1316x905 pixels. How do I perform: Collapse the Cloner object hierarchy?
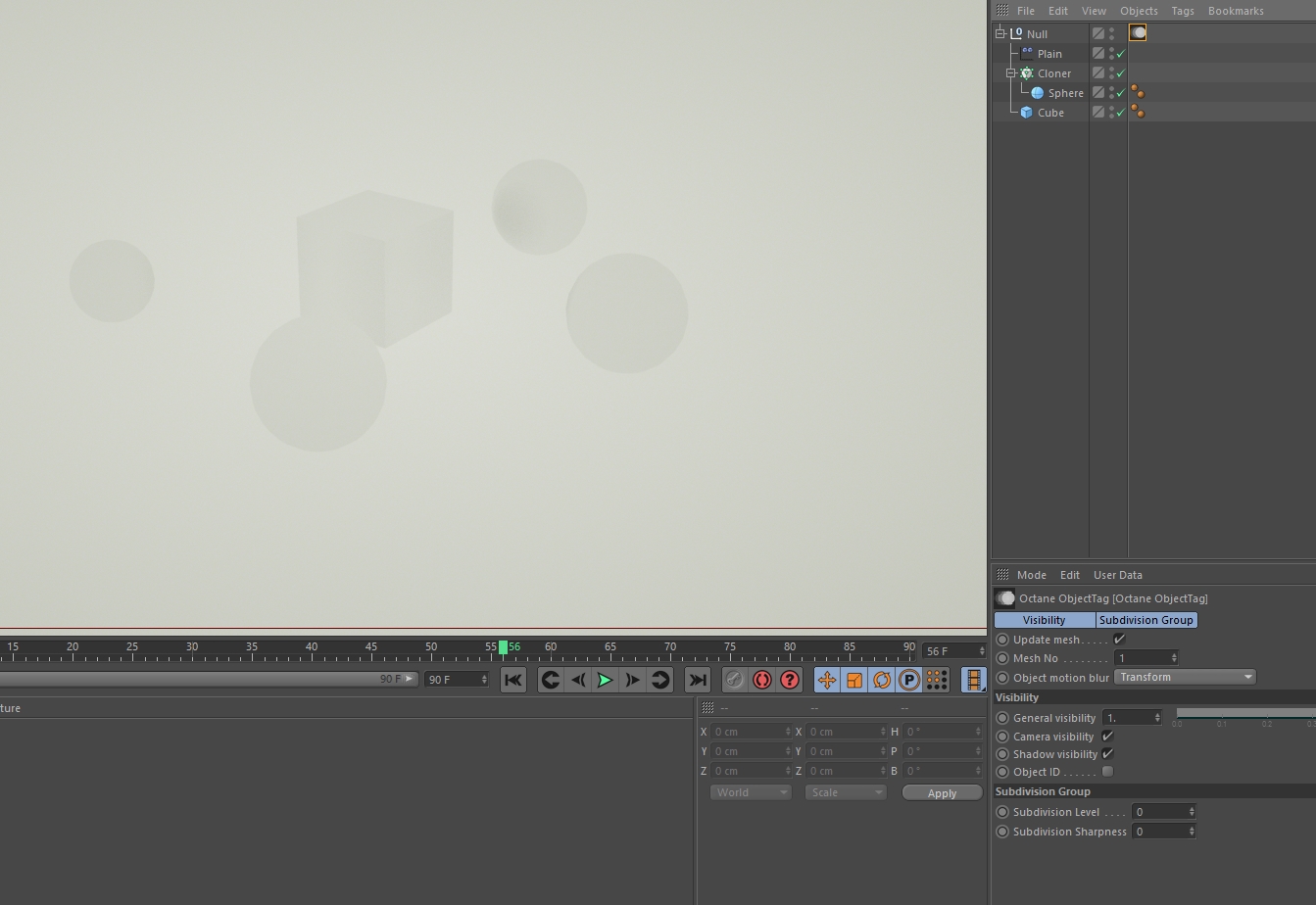coord(1010,73)
